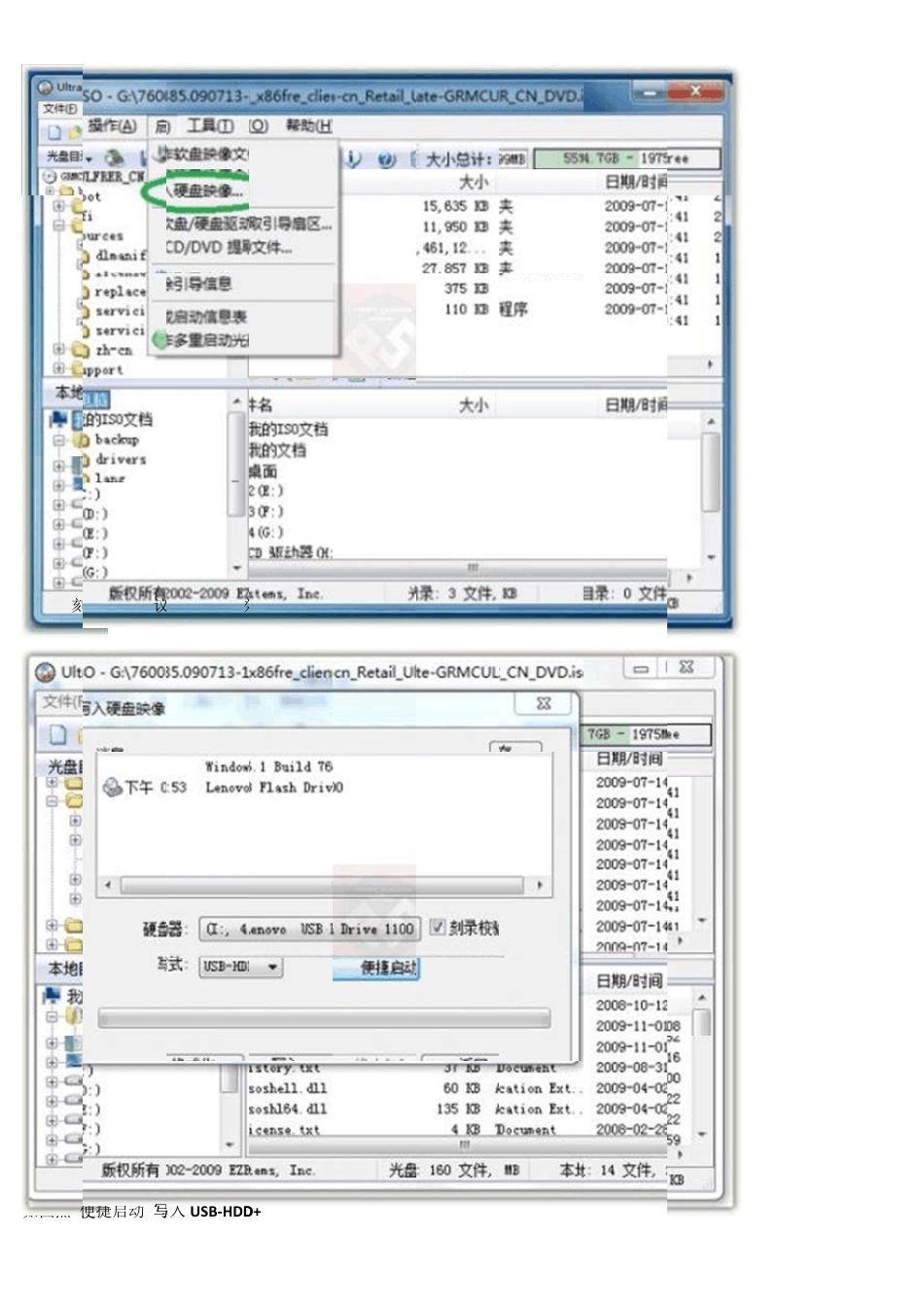The image size is (924, 1307).
Task: Click the file icon beside dlmanif
Action: pos(86,256)
